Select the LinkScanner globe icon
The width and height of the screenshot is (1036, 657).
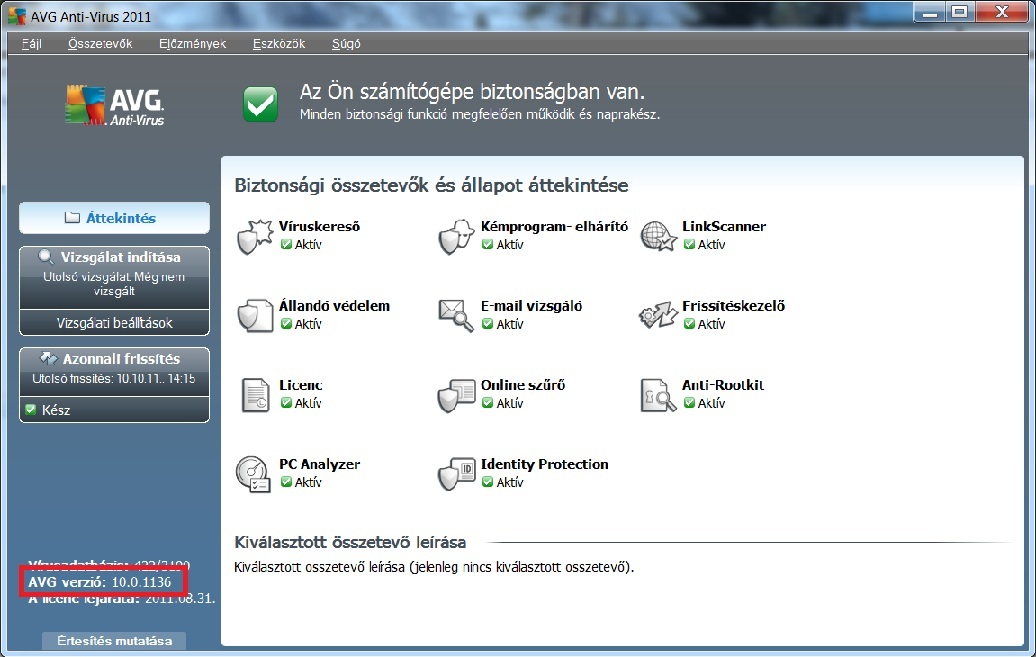657,237
